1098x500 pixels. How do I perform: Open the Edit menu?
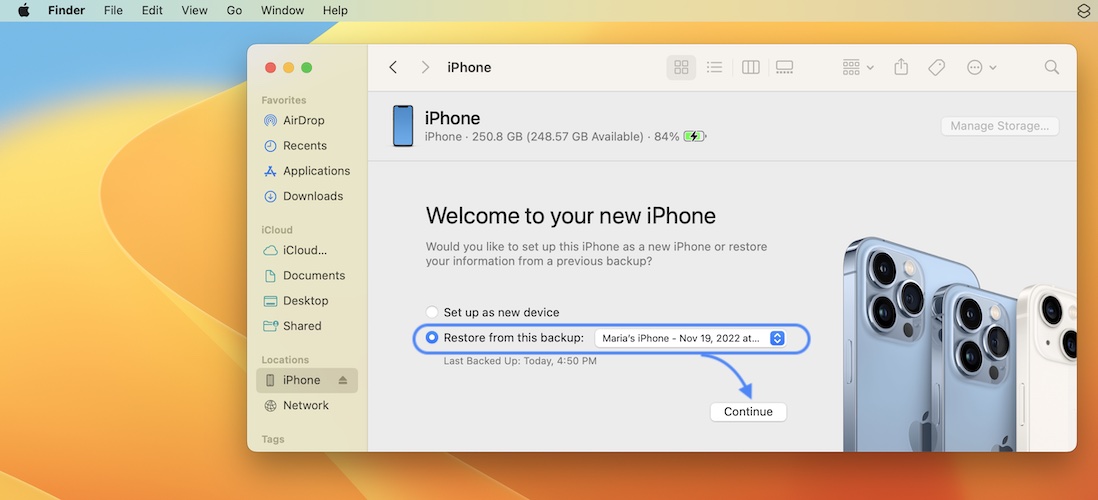click(152, 11)
